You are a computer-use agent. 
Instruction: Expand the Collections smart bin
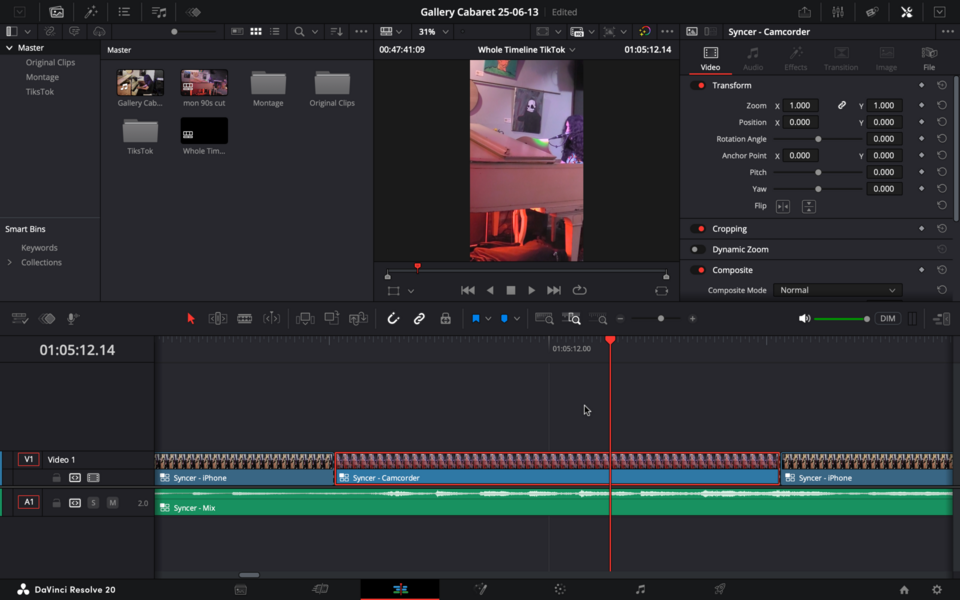pyautogui.click(x=9, y=262)
